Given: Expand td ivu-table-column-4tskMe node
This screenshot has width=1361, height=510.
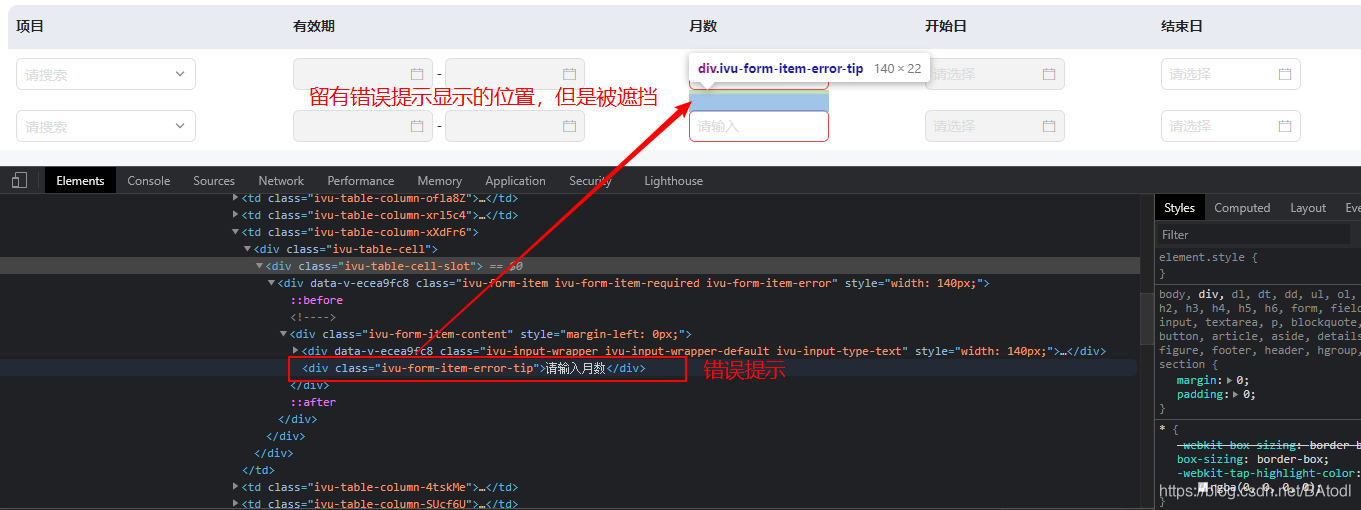Looking at the screenshot, I should pos(236,487).
